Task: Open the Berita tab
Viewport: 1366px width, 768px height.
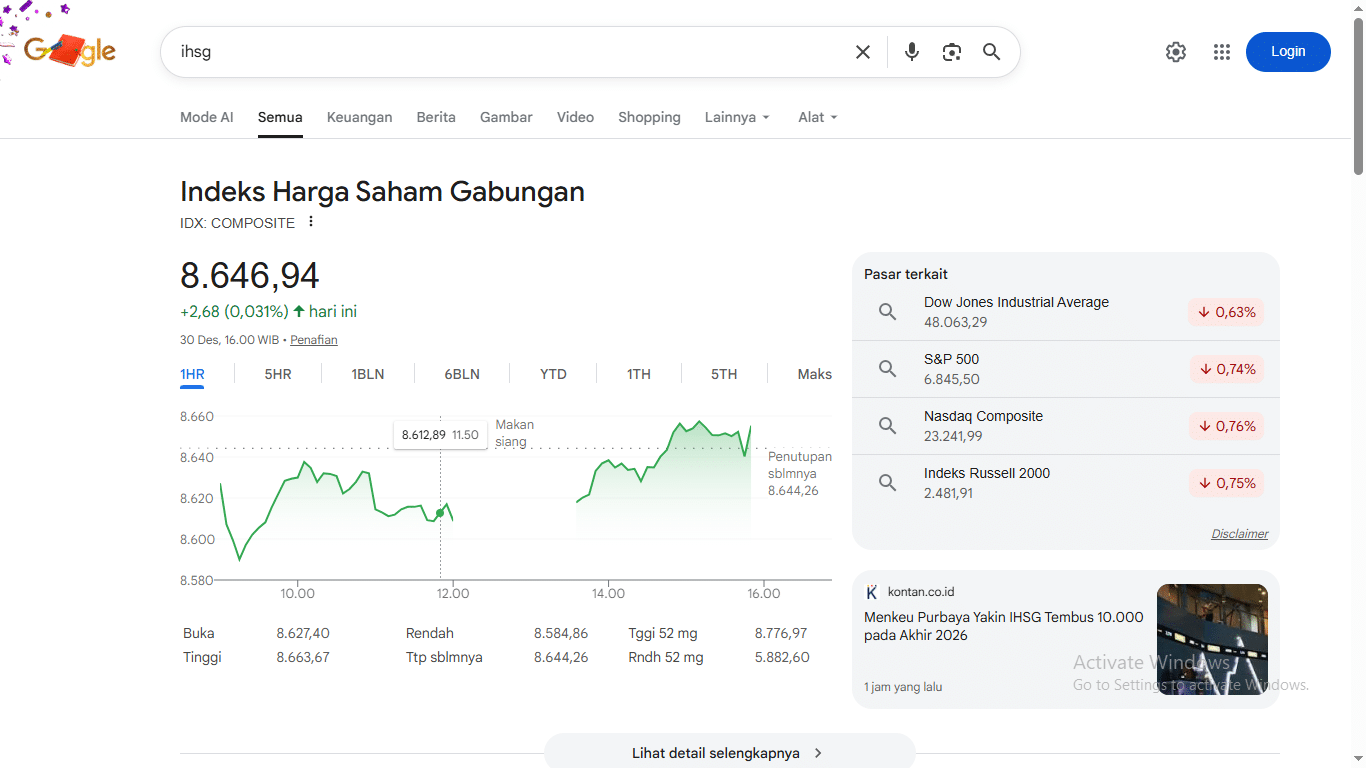Action: coord(436,117)
